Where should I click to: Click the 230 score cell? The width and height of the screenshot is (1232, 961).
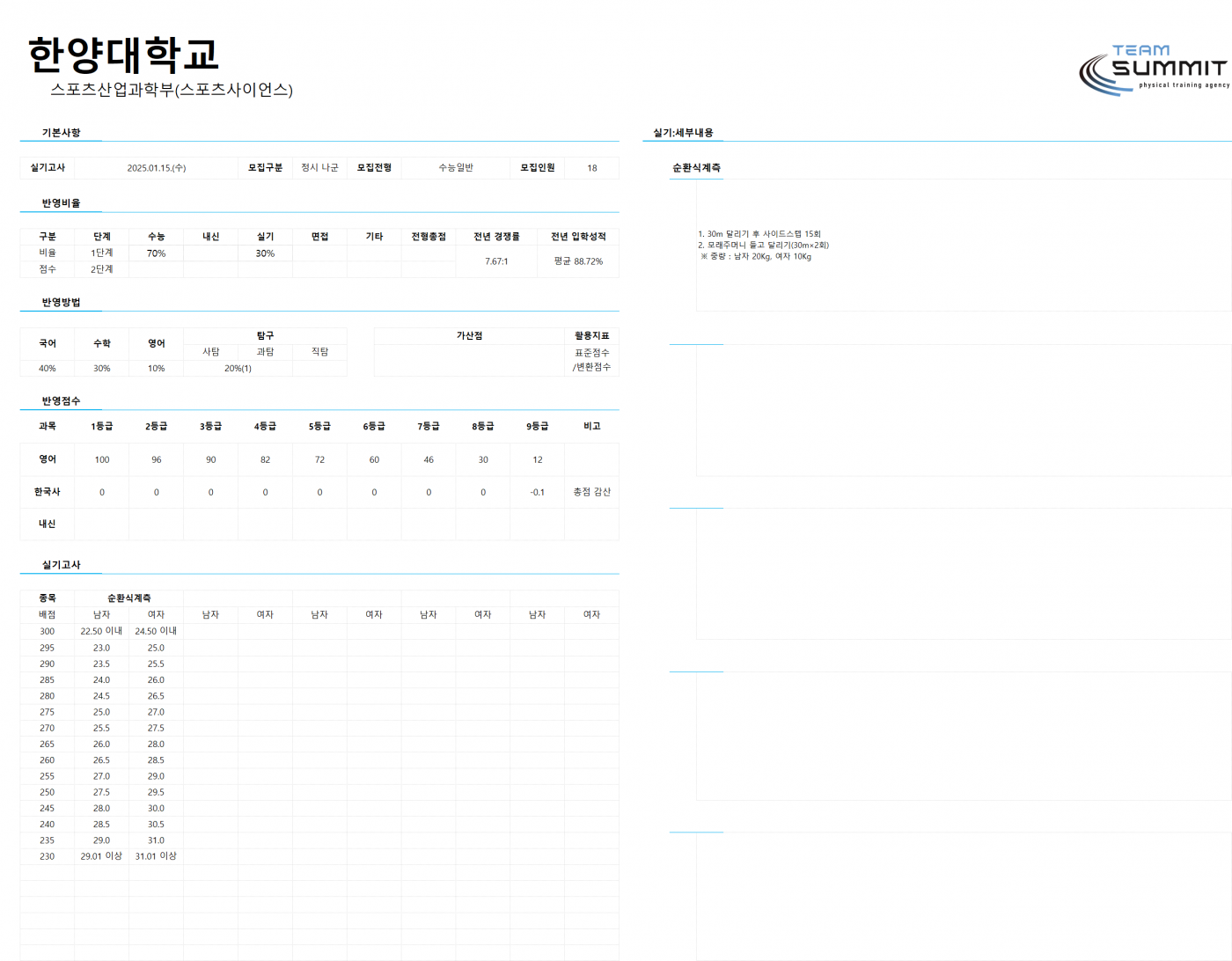click(x=47, y=856)
